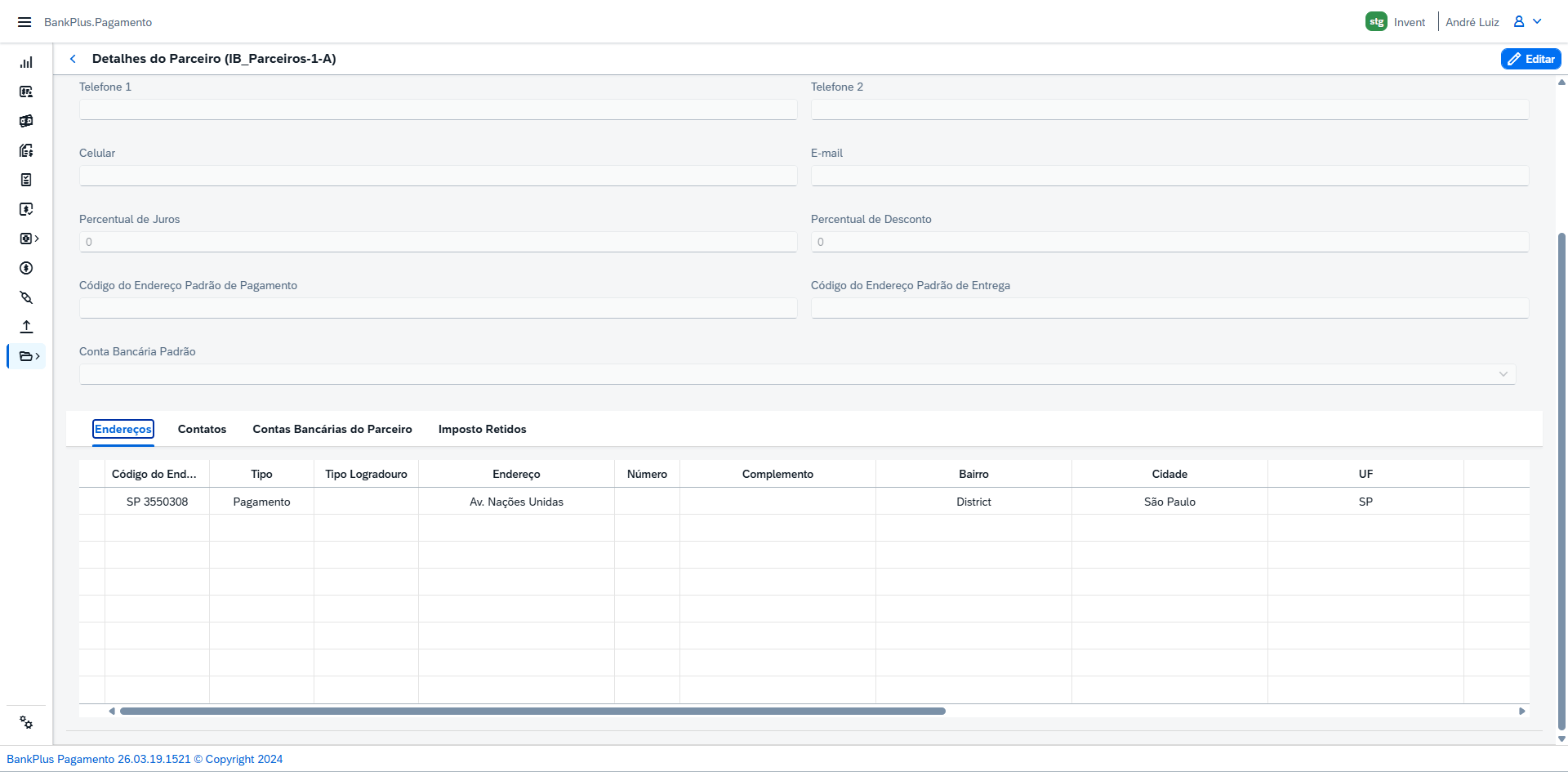Open the settings gears icon

coord(26,723)
